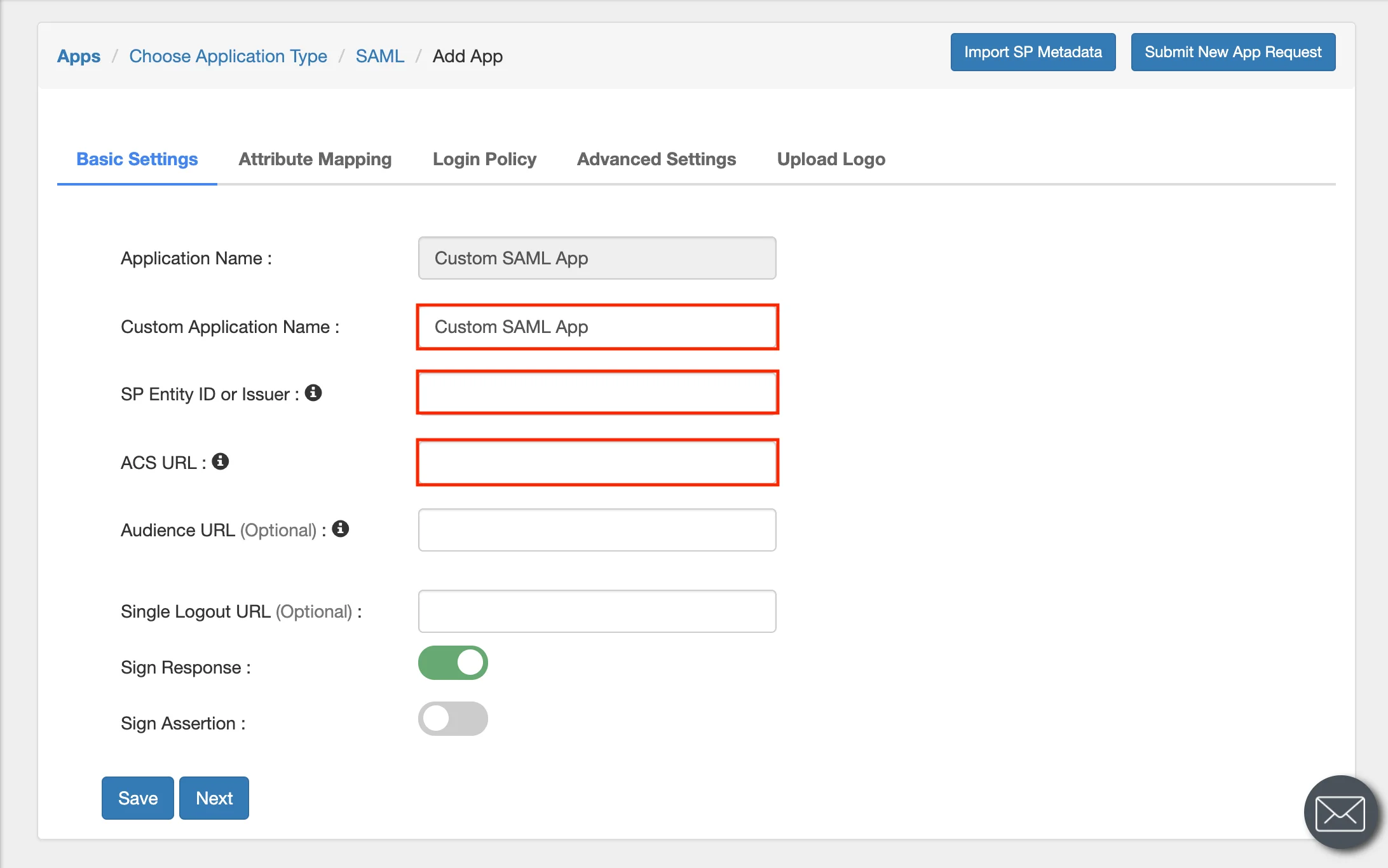Viewport: 1388px width, 868px height.
Task: Click the Single Logout URL field
Action: tap(597, 611)
